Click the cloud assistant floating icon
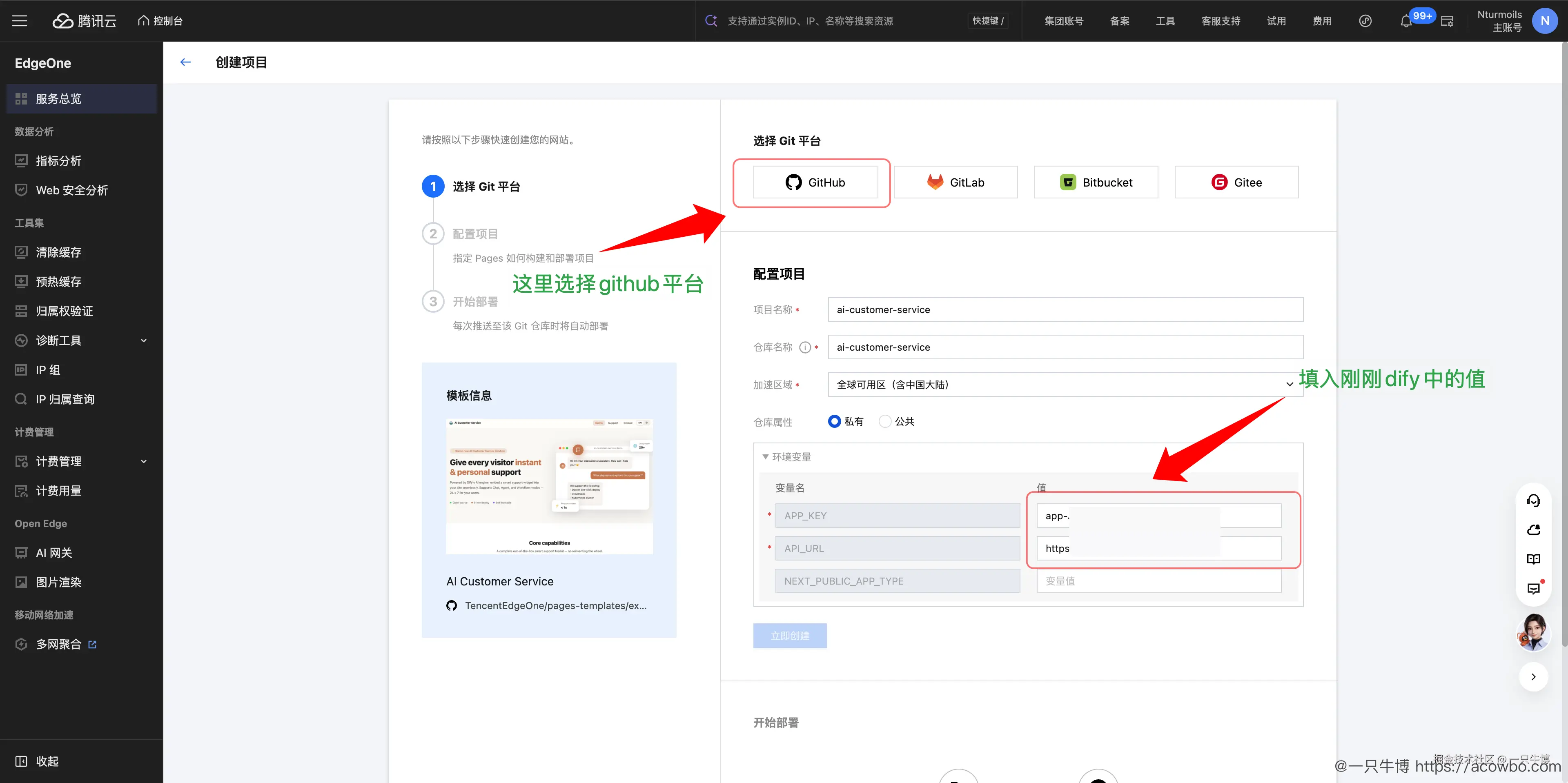Screen dimensions: 1568x783 tap(1533, 529)
